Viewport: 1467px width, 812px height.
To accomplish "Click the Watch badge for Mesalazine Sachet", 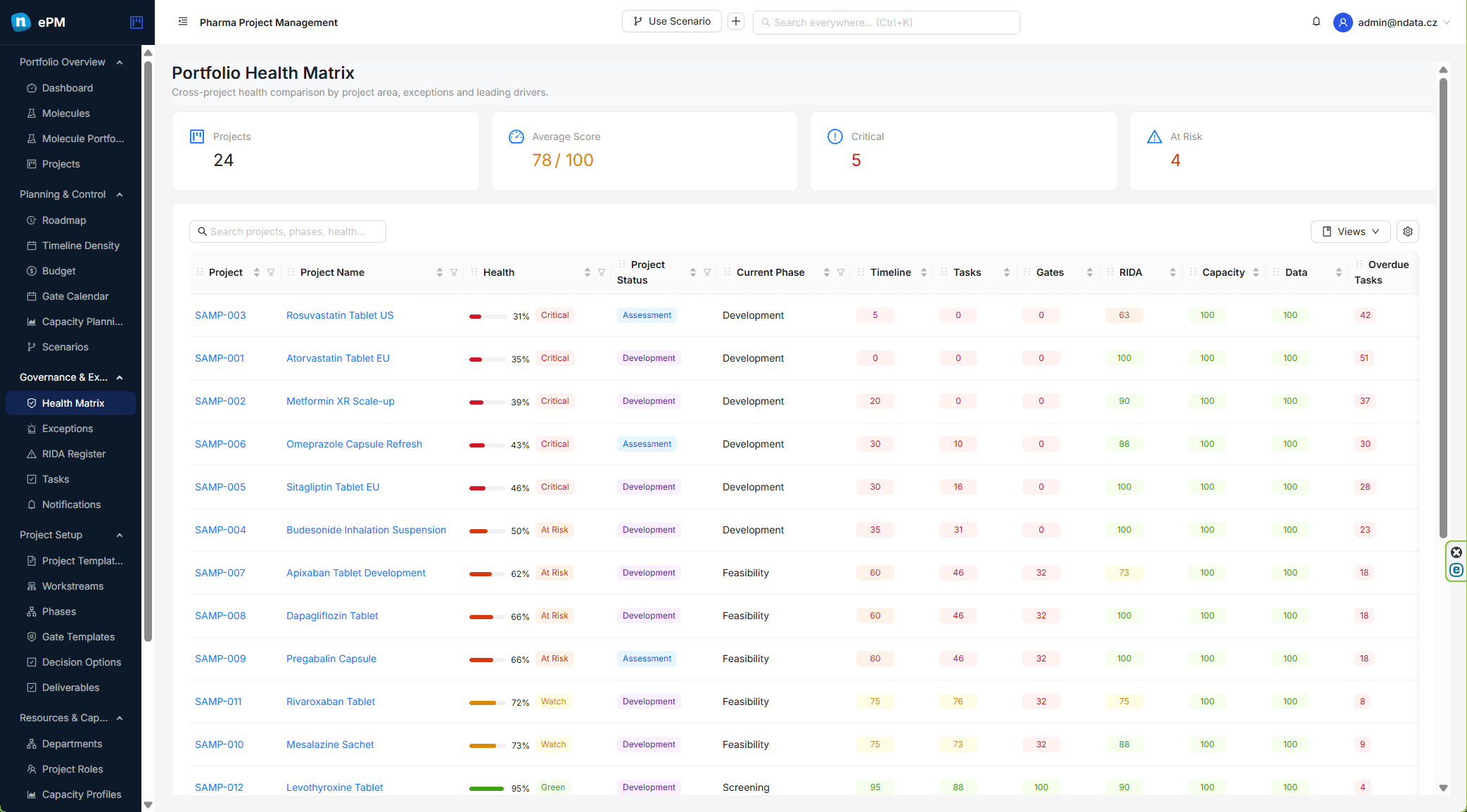I will [553, 744].
